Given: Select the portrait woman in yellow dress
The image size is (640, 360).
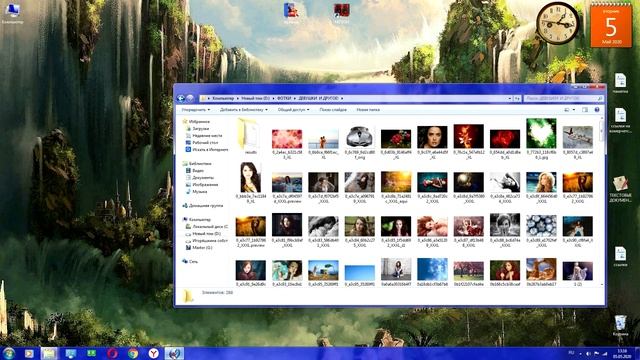Looking at the screenshot, I should click(250, 177).
